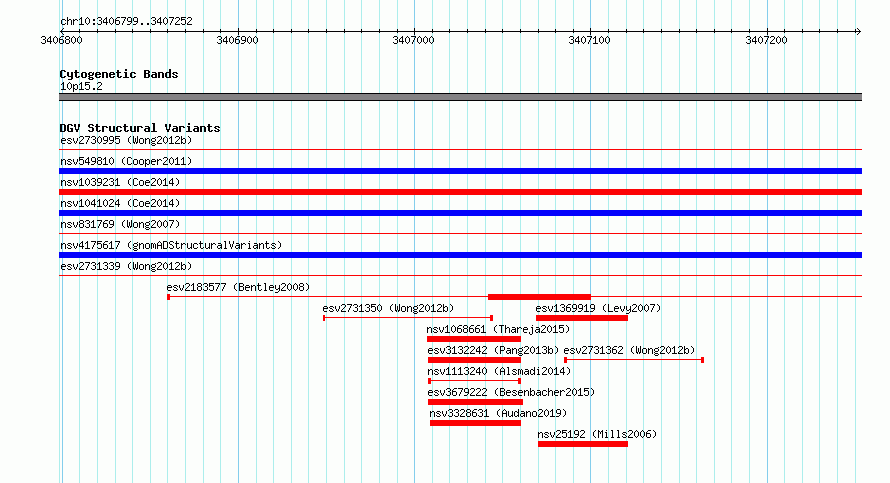Click the 10p15.2 band label

pyautogui.click(x=81, y=86)
